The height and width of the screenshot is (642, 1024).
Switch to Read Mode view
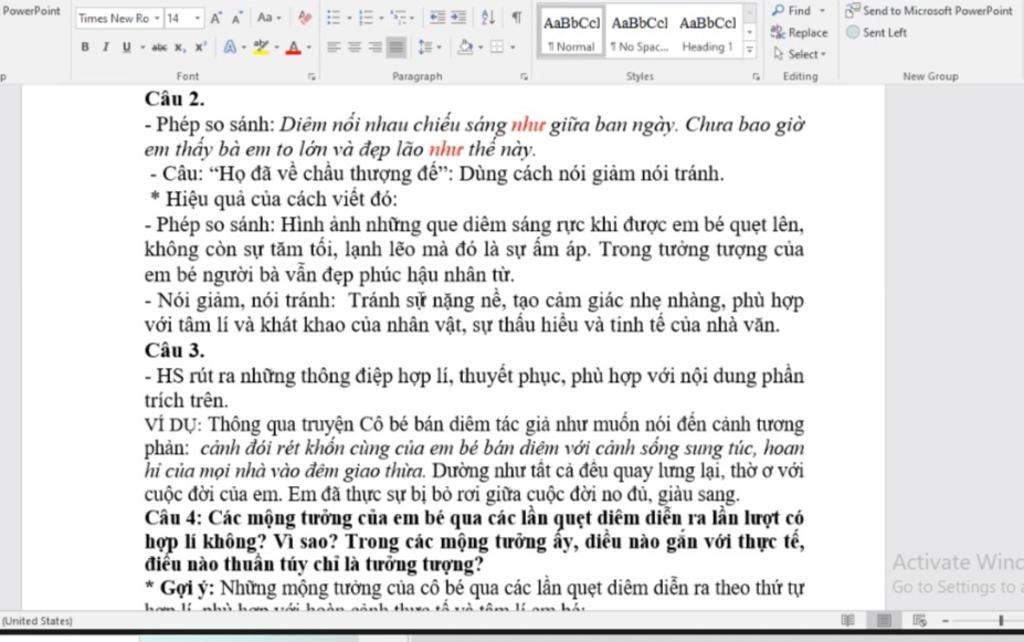(x=848, y=620)
